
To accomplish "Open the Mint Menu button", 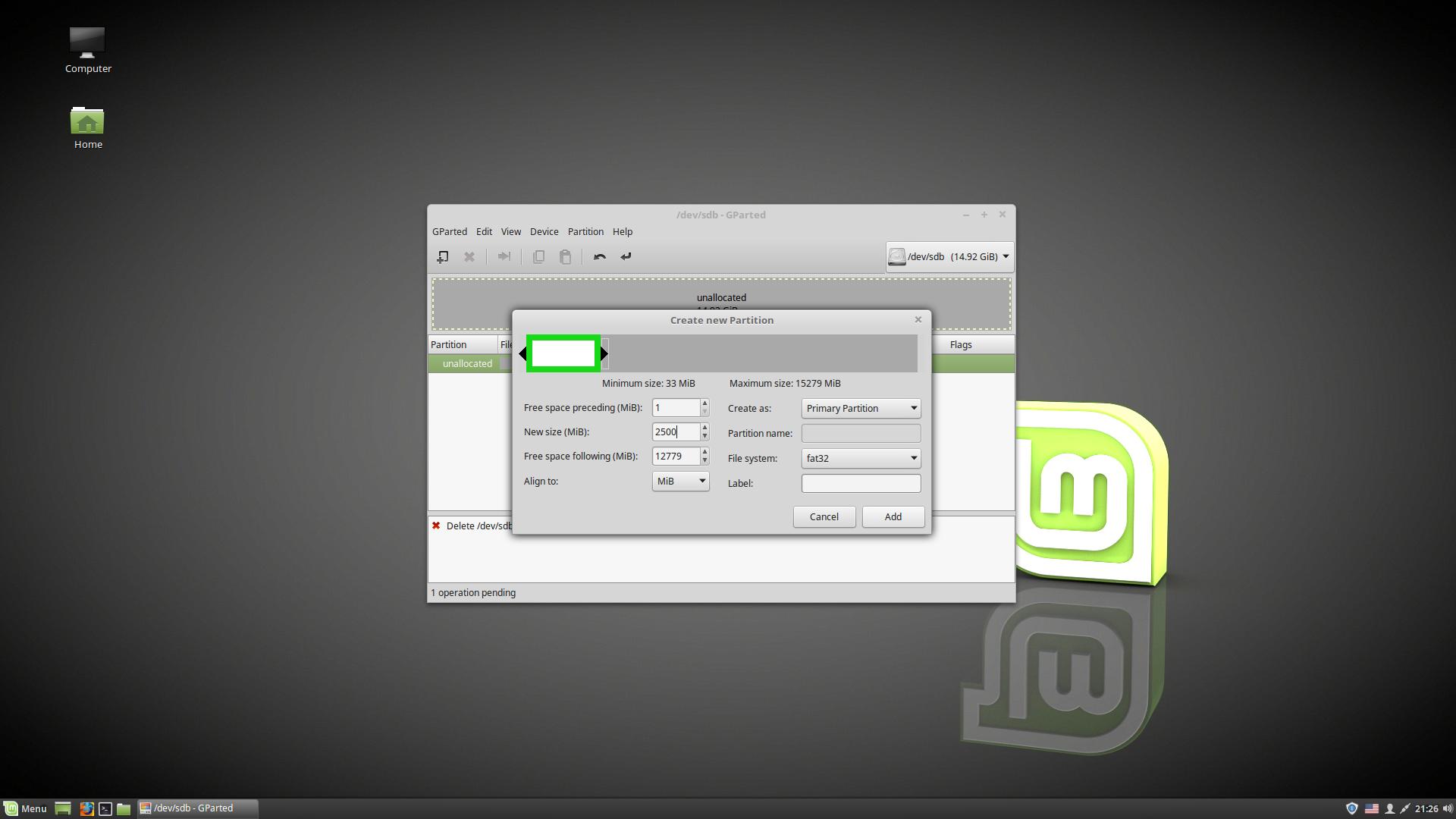I will 25,808.
